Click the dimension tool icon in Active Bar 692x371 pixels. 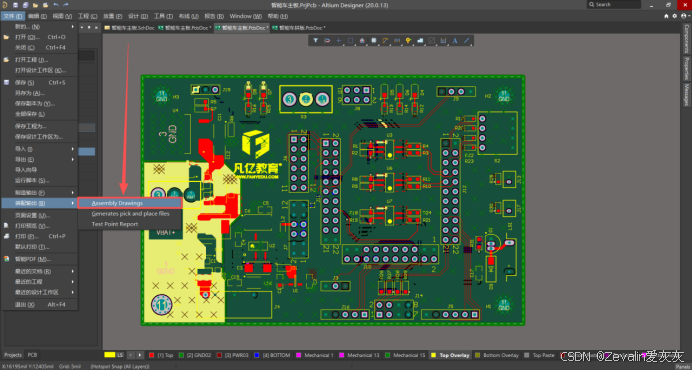click(x=443, y=41)
